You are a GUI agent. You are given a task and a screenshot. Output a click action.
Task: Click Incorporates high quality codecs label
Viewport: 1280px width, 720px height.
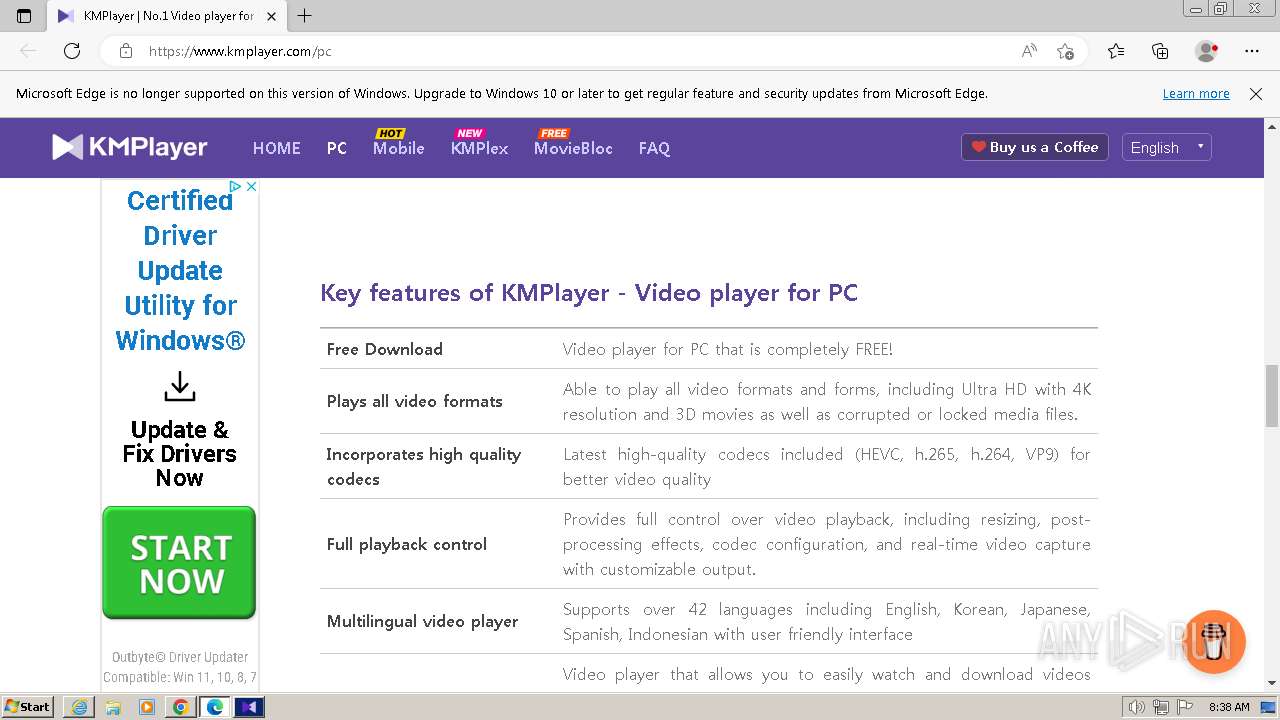(424, 466)
